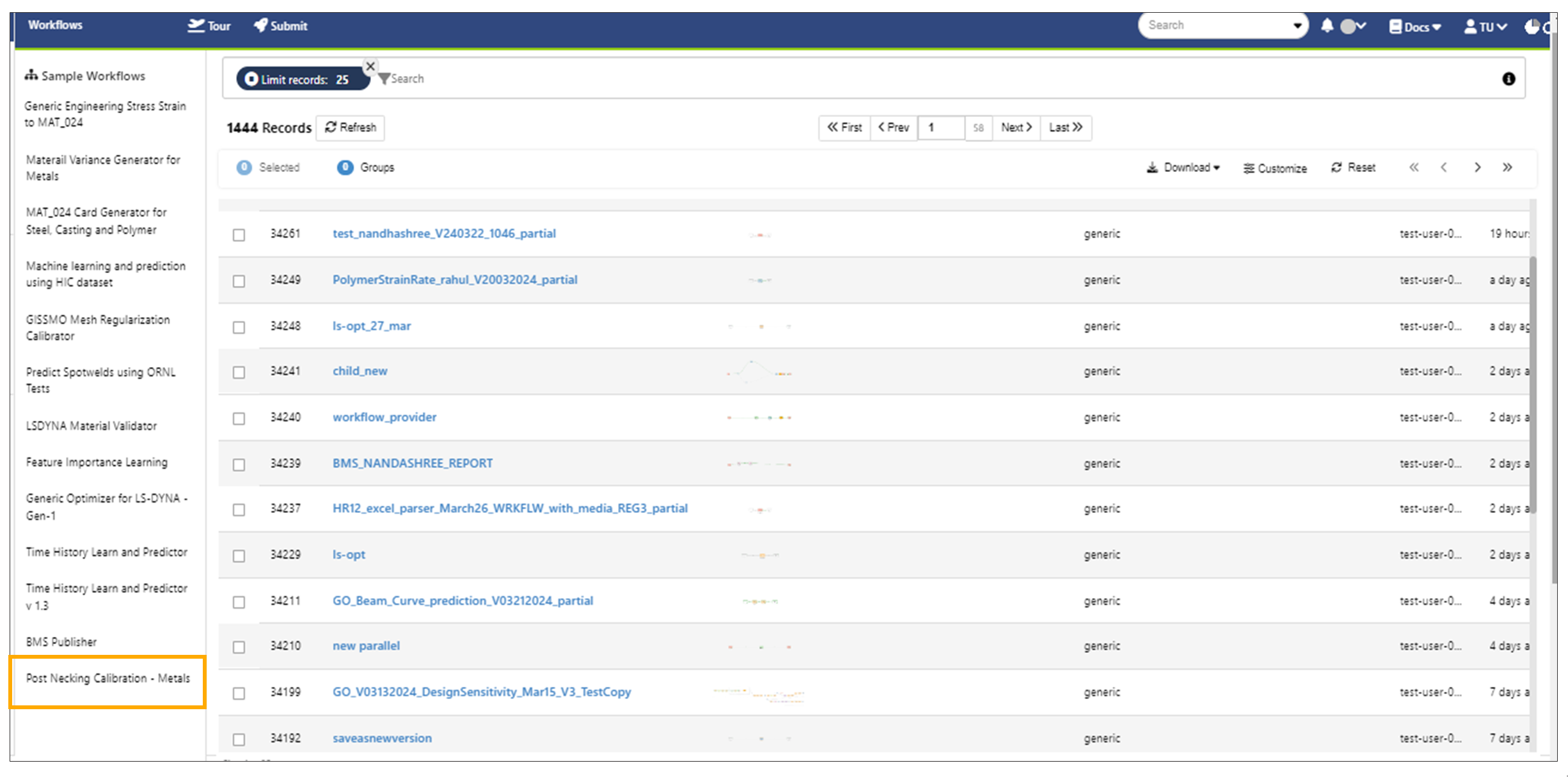Open workflow PolymerStrainRate_rahul_V20032024_partial
The height and width of the screenshot is (777, 1568).
click(454, 279)
